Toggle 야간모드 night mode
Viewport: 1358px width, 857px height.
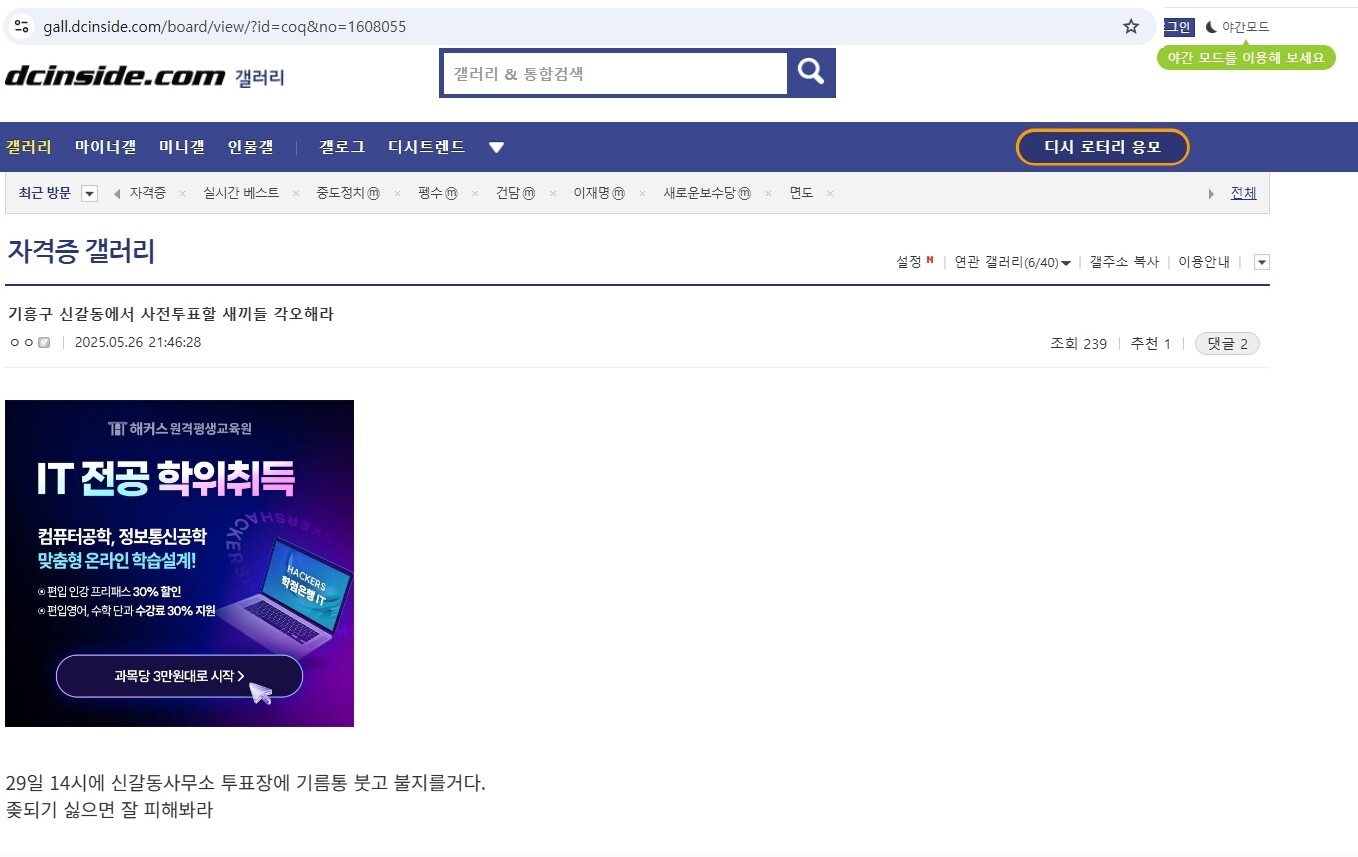click(1237, 27)
